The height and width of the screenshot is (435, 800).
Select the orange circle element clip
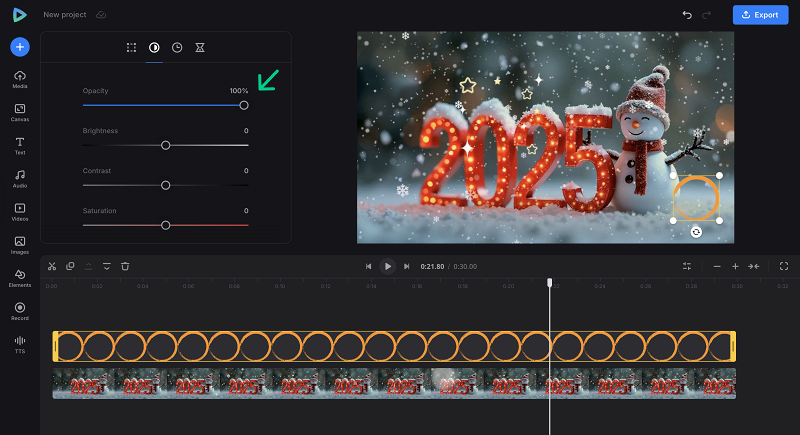point(394,346)
